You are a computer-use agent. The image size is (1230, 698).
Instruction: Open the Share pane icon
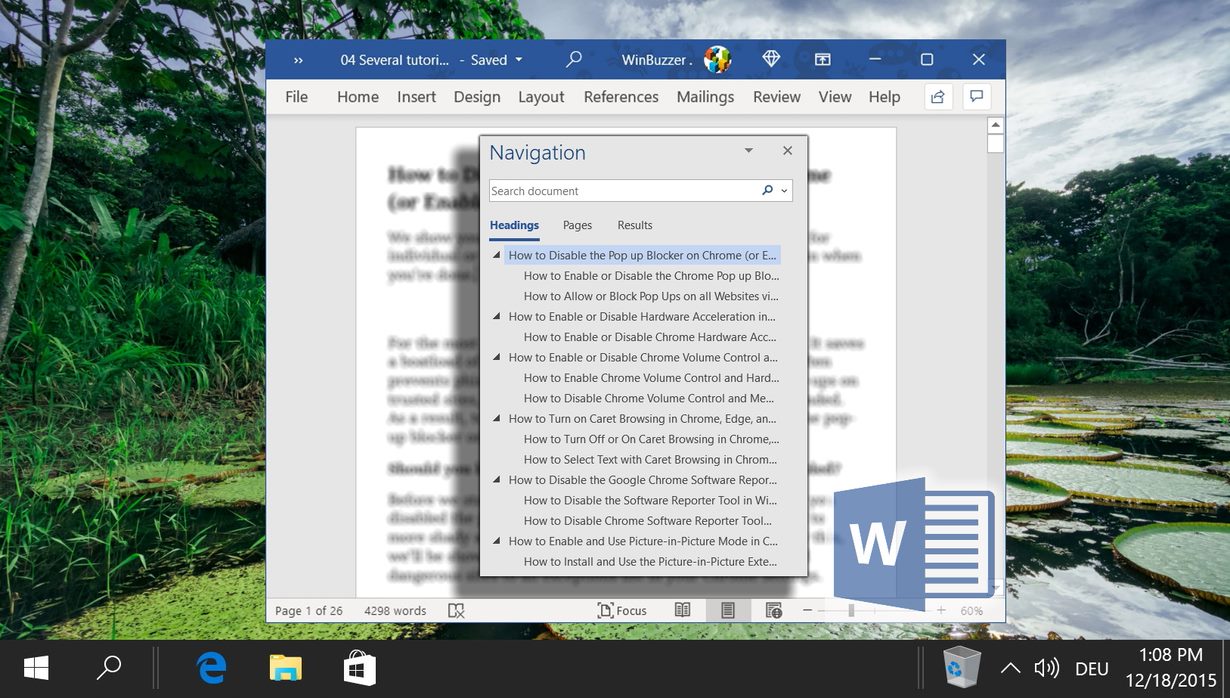936,96
